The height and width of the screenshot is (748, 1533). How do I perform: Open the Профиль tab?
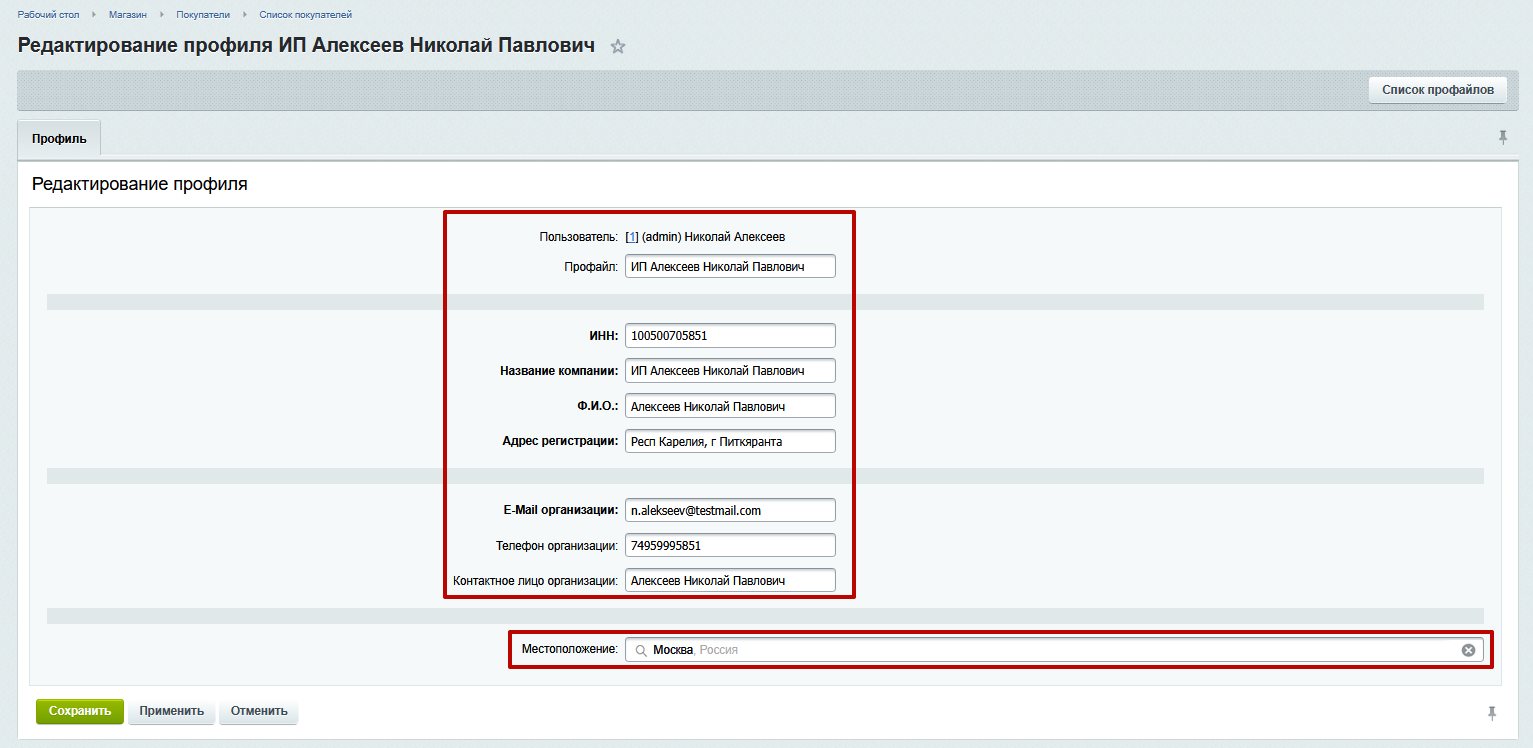click(59, 139)
